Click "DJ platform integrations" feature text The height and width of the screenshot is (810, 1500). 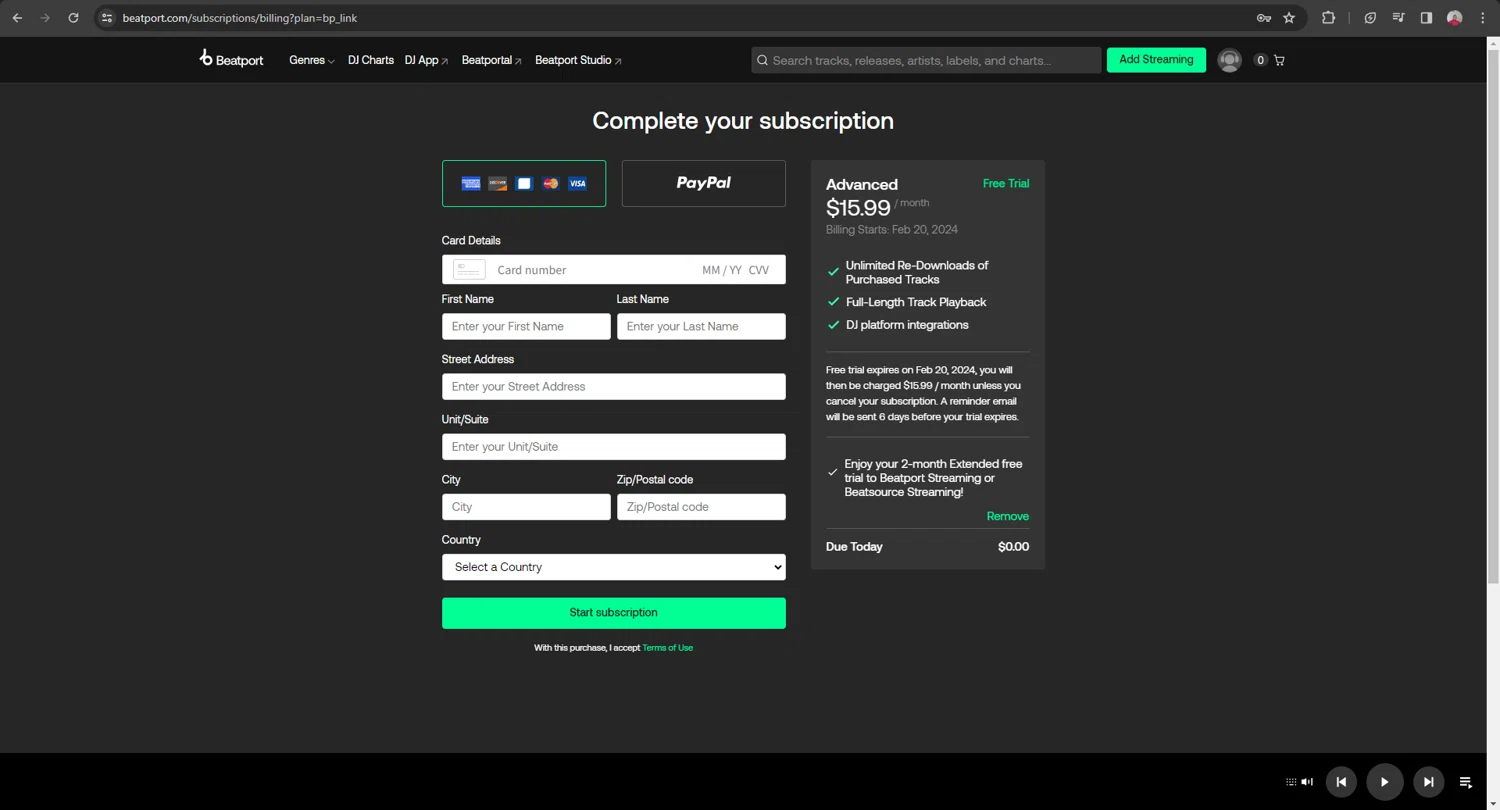(907, 325)
